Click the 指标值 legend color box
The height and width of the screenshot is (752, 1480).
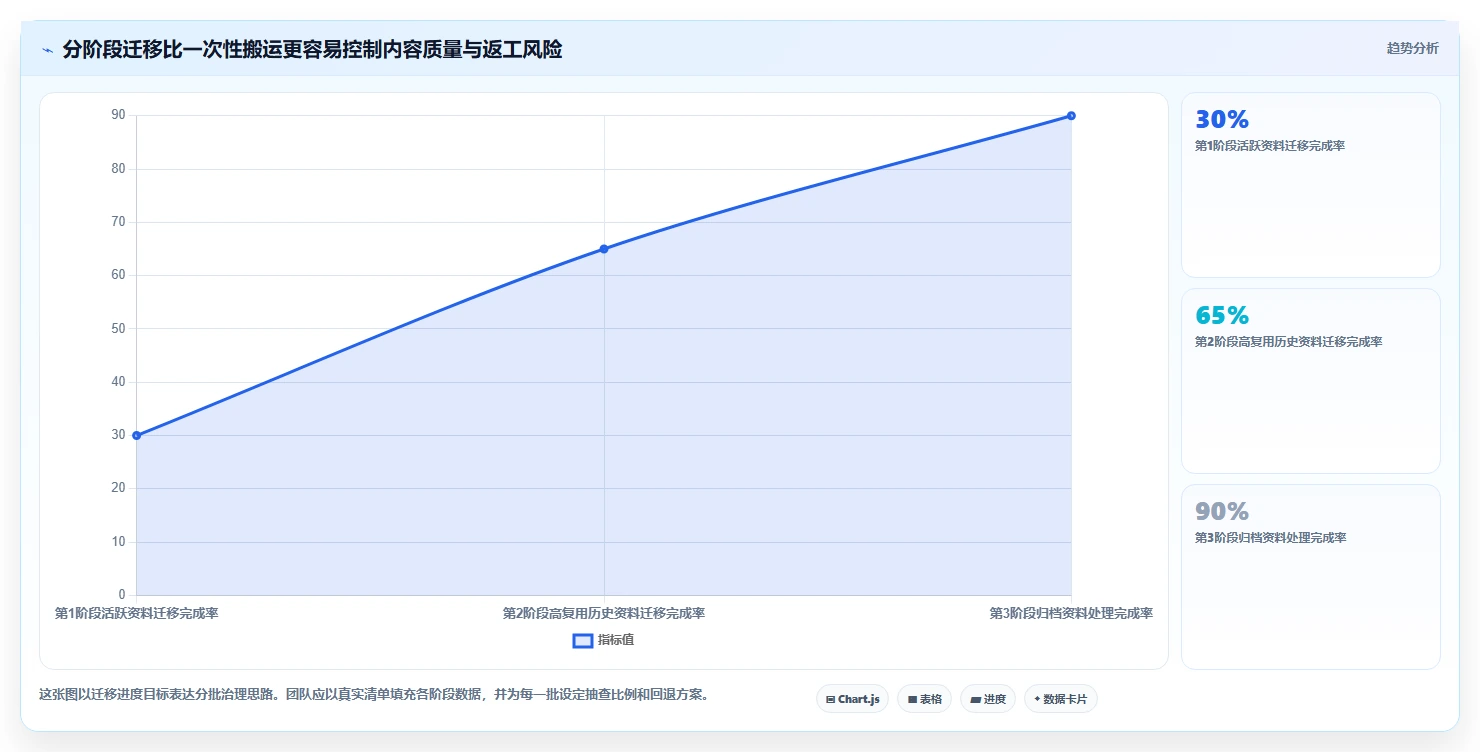coord(583,640)
